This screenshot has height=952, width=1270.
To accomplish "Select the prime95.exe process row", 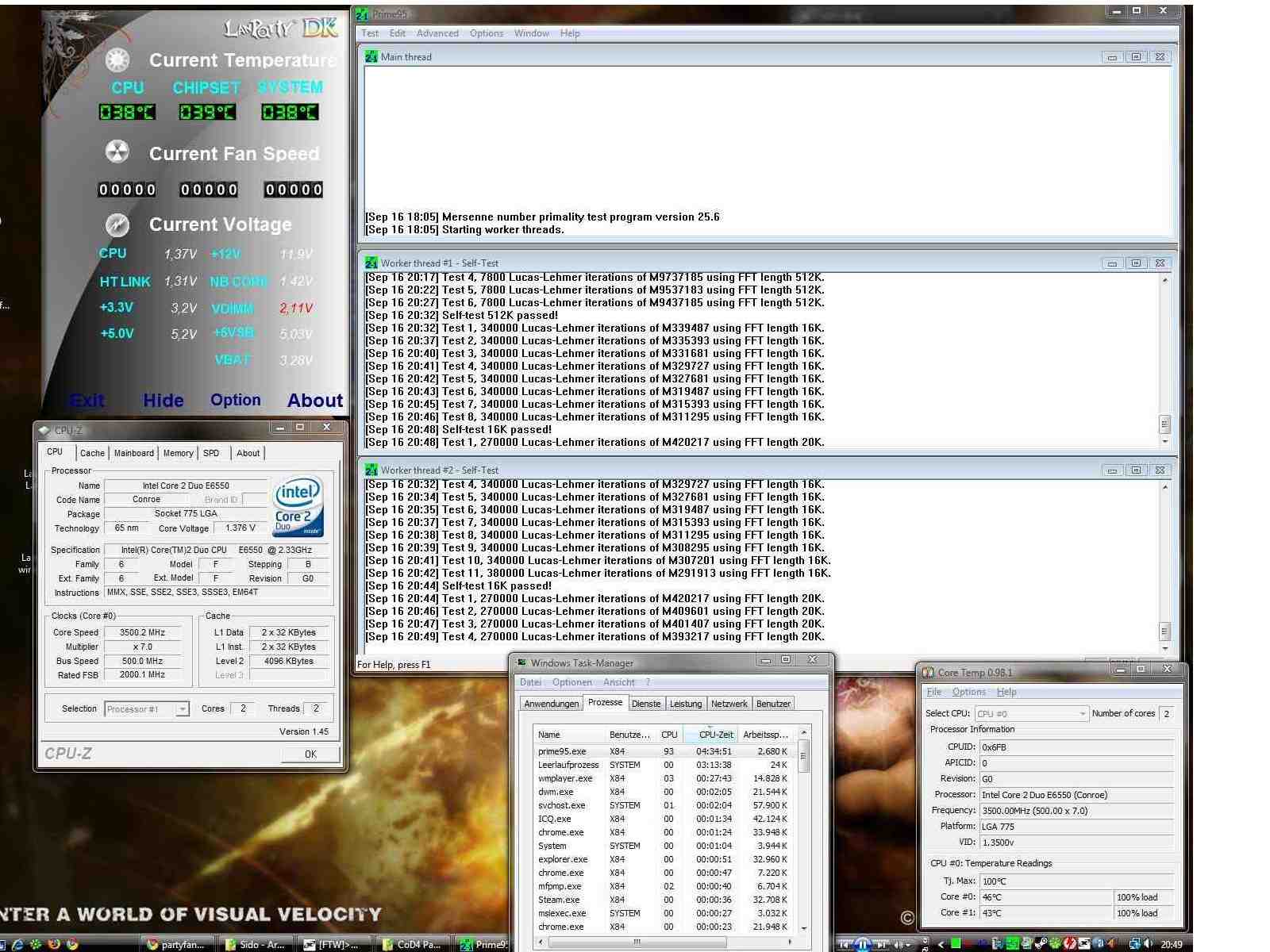I will click(x=665, y=751).
